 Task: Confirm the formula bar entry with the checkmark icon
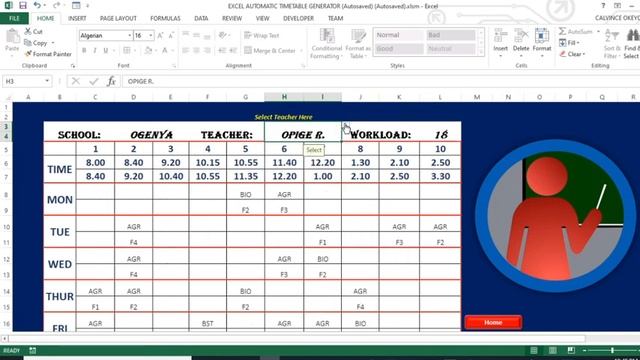click(x=93, y=81)
